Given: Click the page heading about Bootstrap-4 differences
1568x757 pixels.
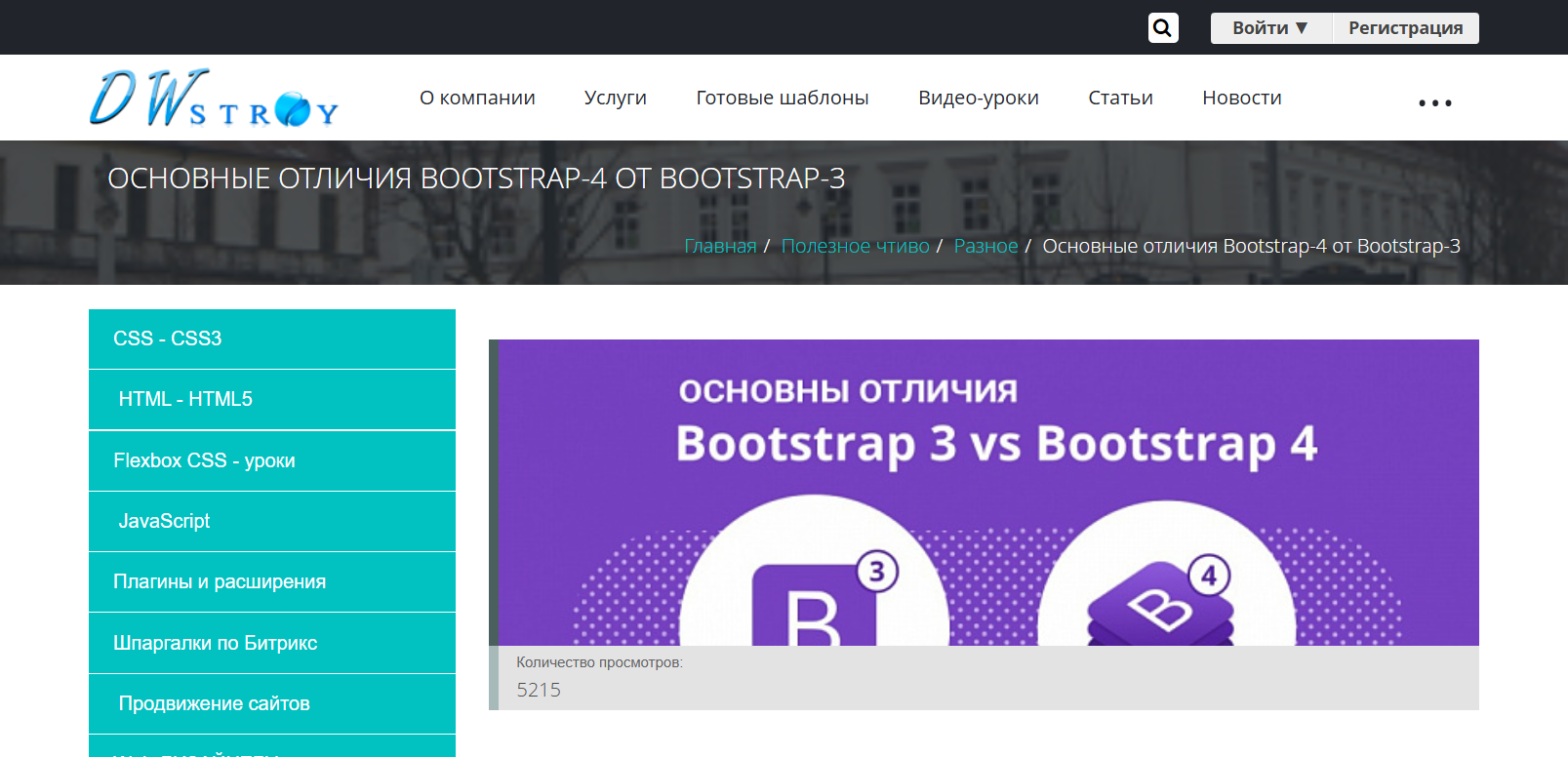Looking at the screenshot, I should pyautogui.click(x=476, y=179).
